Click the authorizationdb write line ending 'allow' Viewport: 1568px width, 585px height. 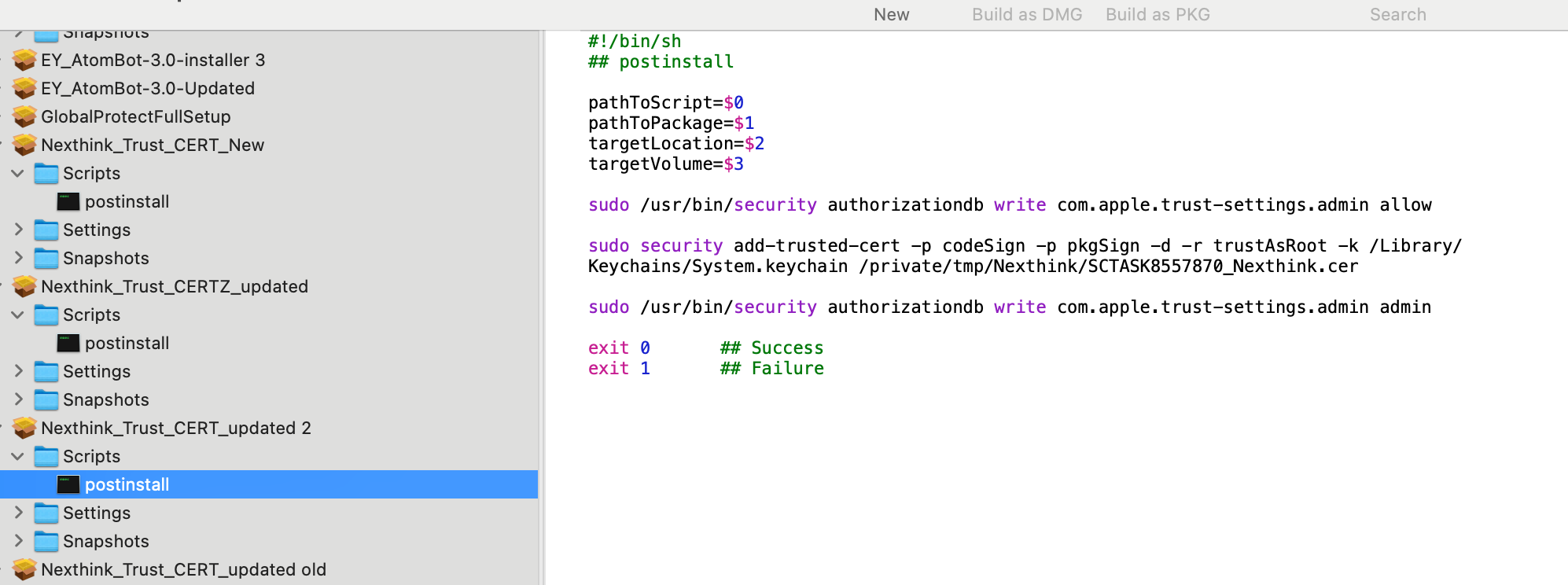(1010, 204)
